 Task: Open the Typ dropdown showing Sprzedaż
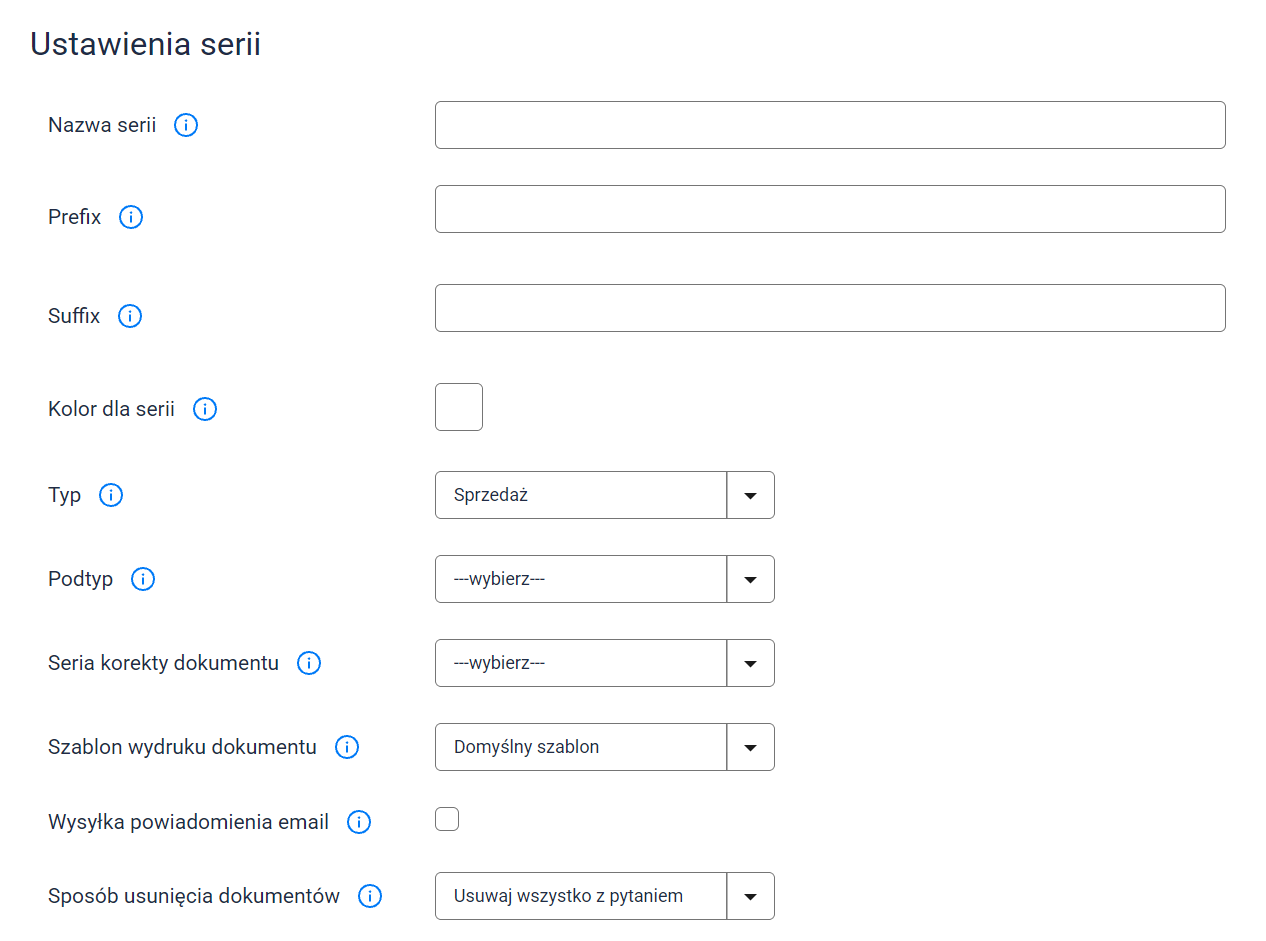(x=605, y=495)
